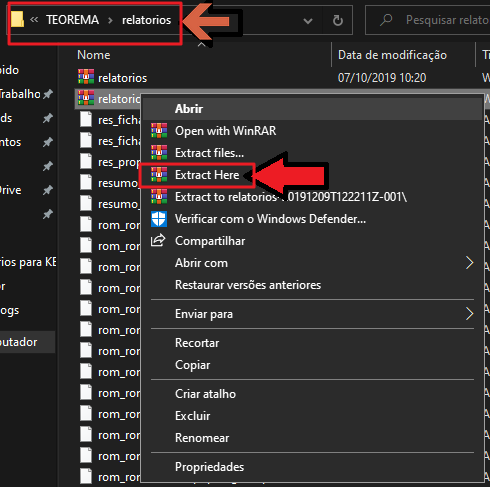Open address bar history dropdown
Image resolution: width=490 pixels, height=487 pixels.
click(x=308, y=21)
